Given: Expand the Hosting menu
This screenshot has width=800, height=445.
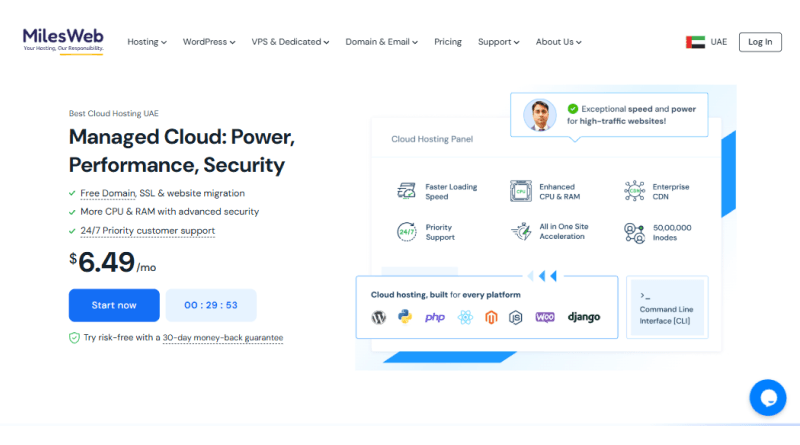Looking at the screenshot, I should tap(147, 42).
